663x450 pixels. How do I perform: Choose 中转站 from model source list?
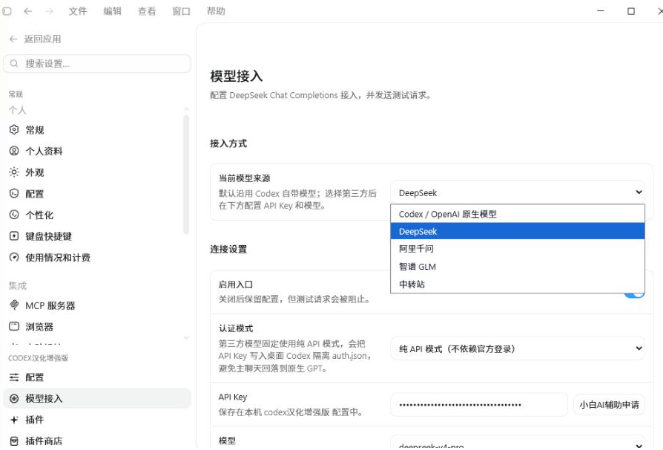(517, 284)
